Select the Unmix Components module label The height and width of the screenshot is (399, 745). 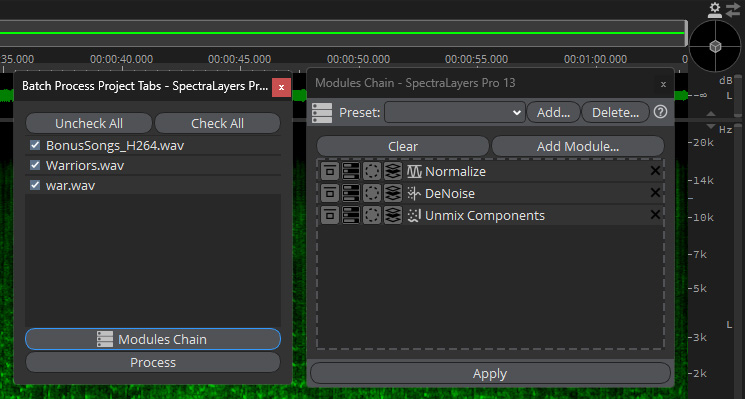point(485,216)
